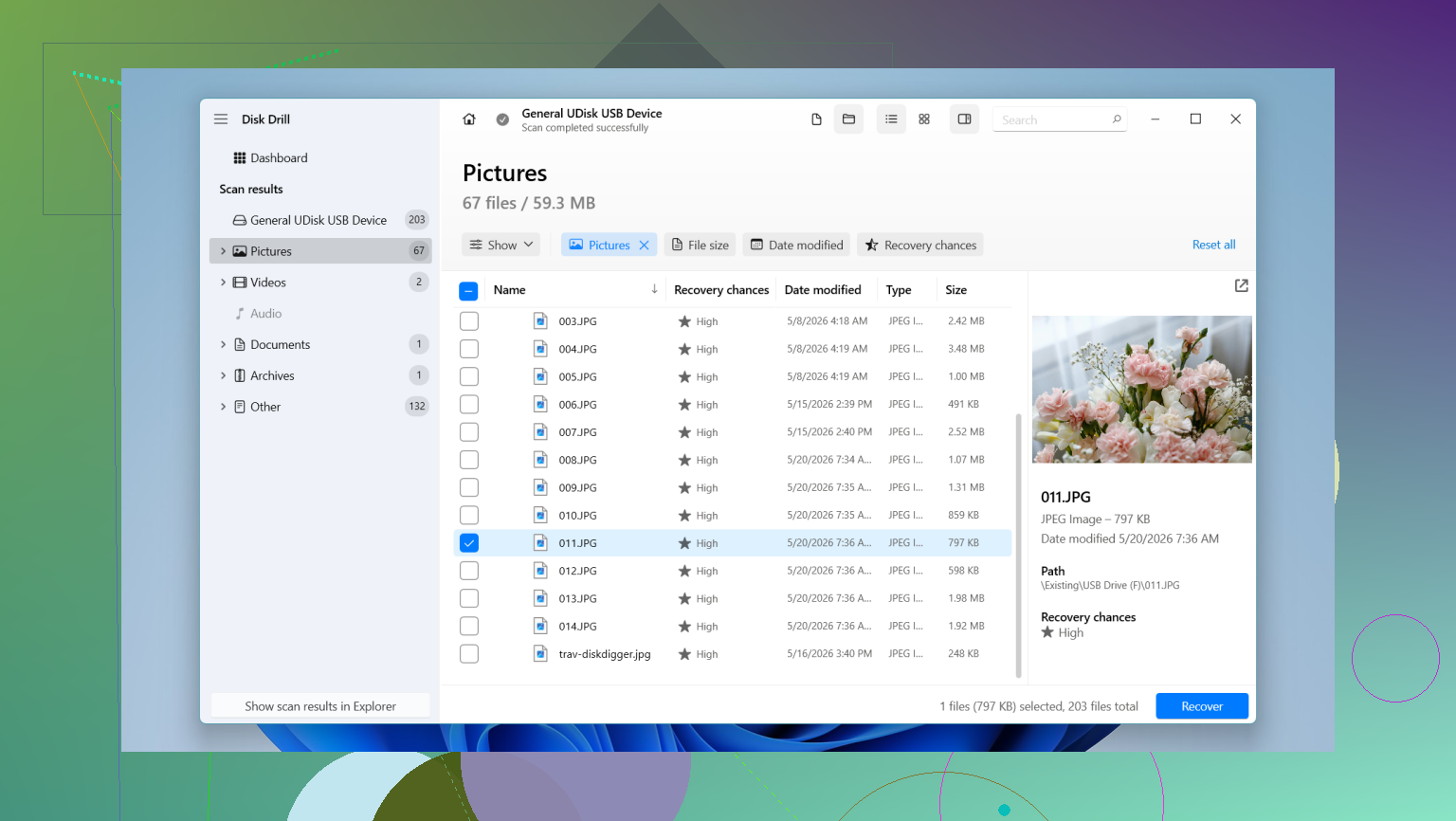This screenshot has width=1456, height=821.
Task: Click the scan completed checkmark status icon
Action: 502,119
